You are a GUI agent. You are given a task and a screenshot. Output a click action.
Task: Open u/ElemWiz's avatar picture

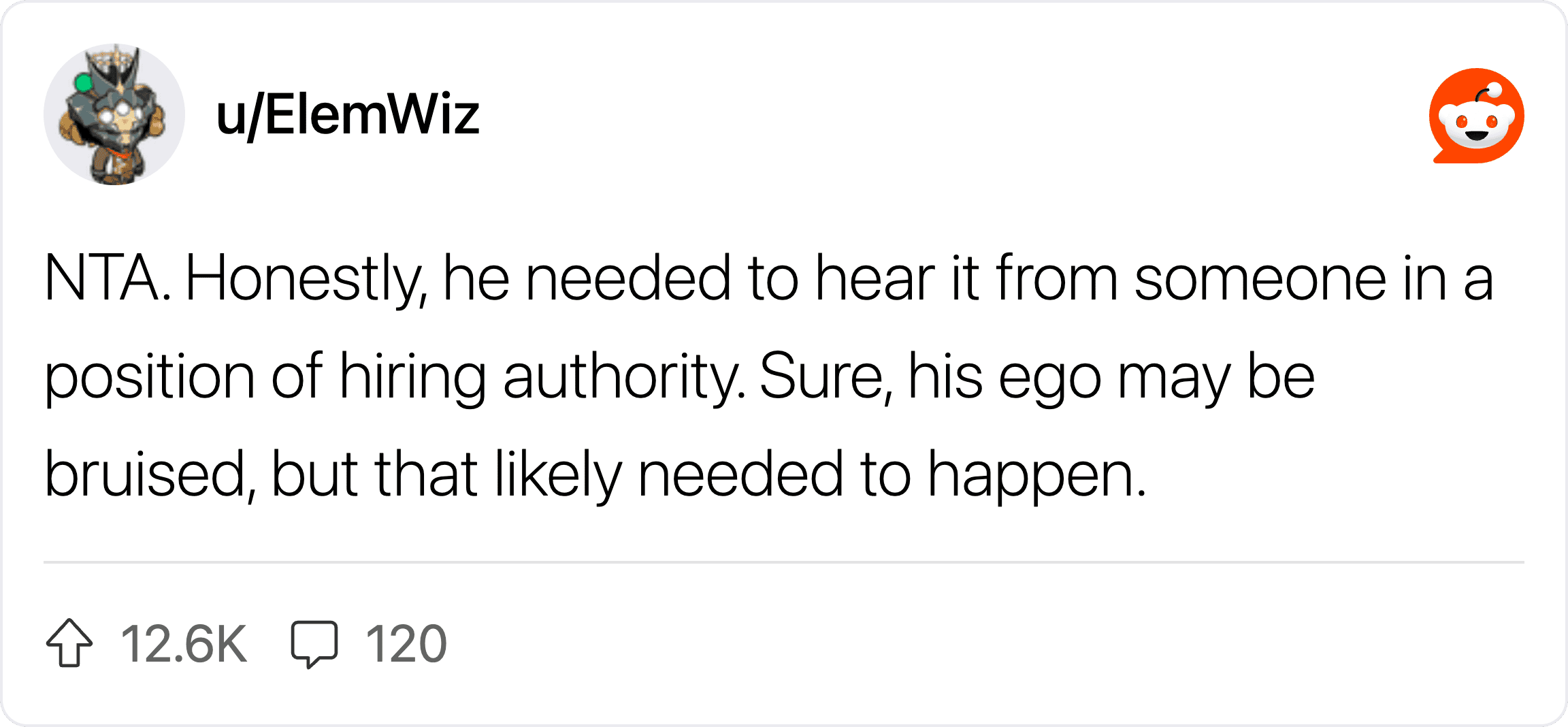click(x=114, y=114)
